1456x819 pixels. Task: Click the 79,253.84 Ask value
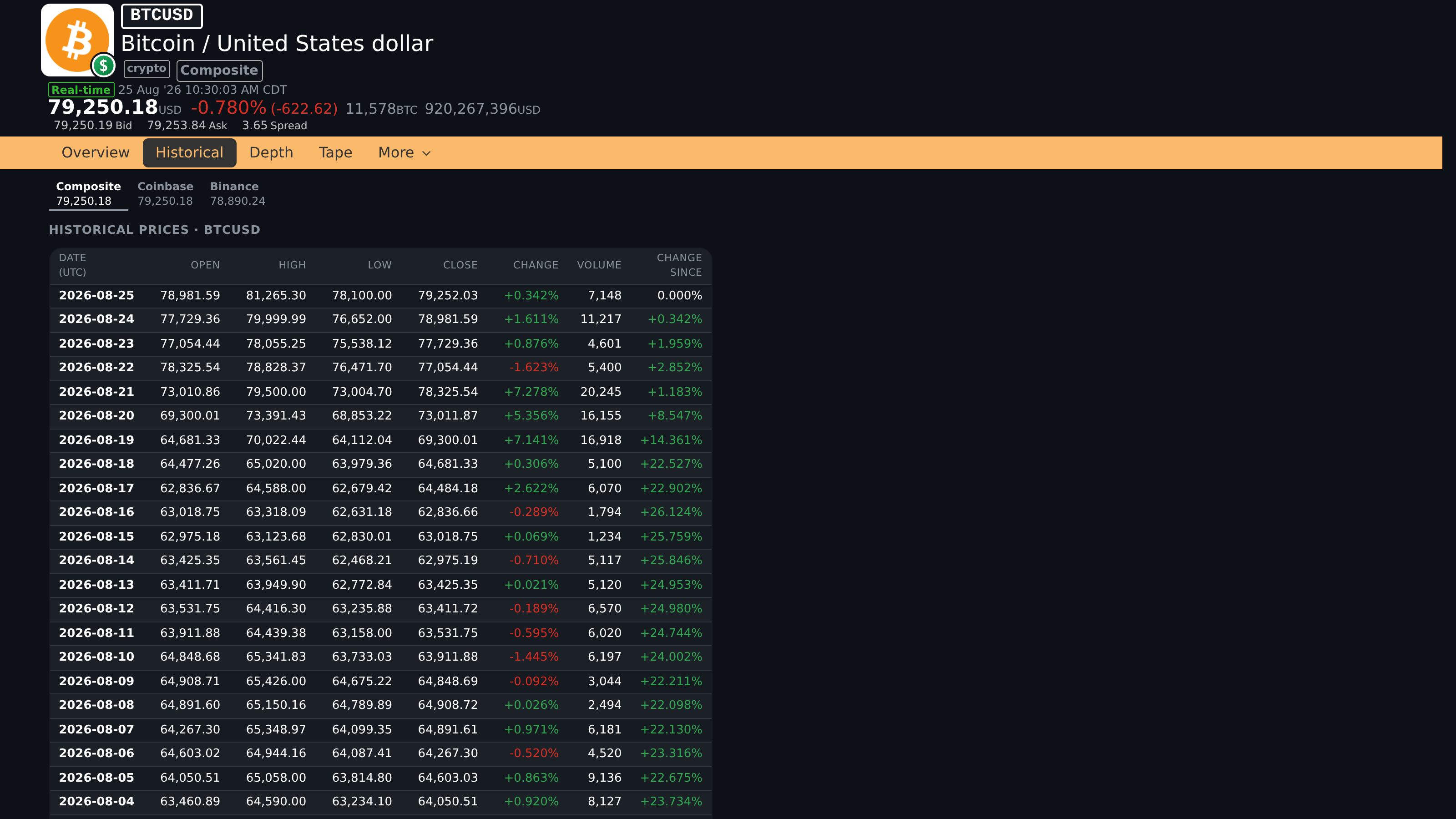coord(187,126)
